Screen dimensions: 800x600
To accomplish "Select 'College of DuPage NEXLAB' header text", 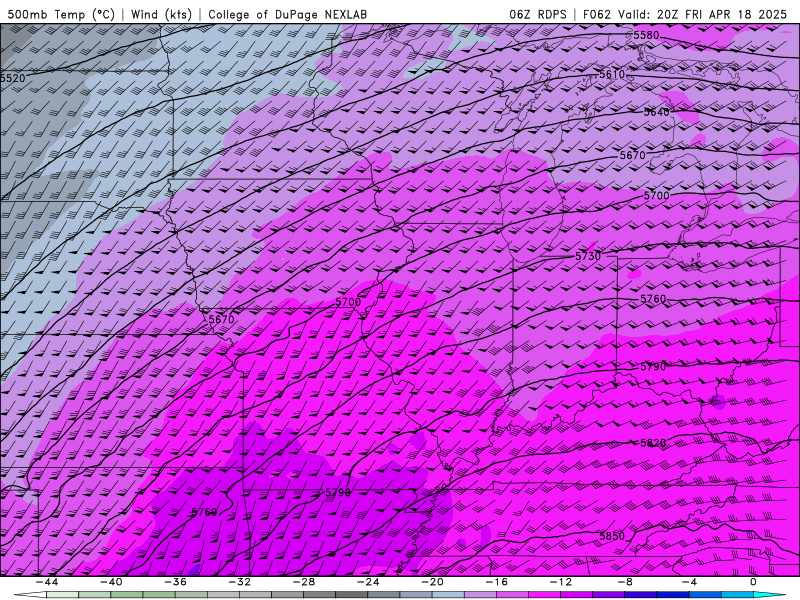I will [x=287, y=14].
